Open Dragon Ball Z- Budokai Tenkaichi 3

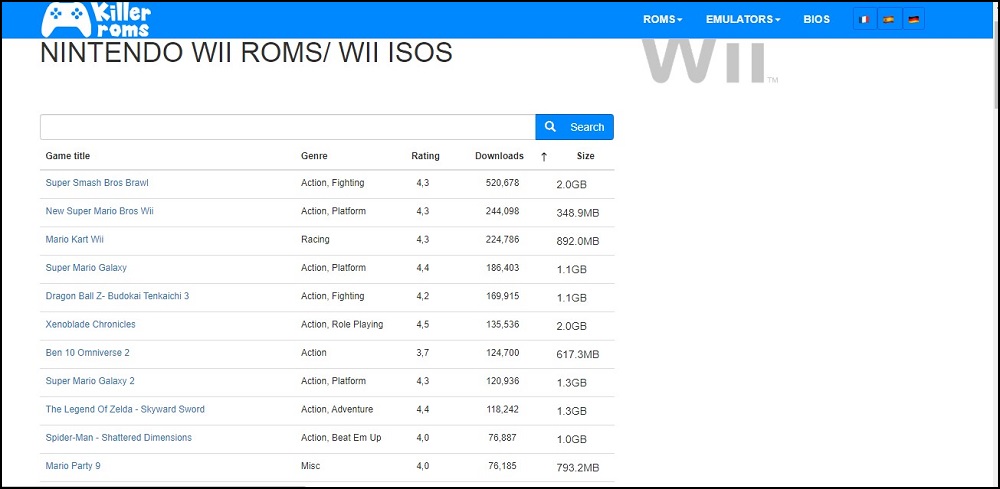click(117, 296)
